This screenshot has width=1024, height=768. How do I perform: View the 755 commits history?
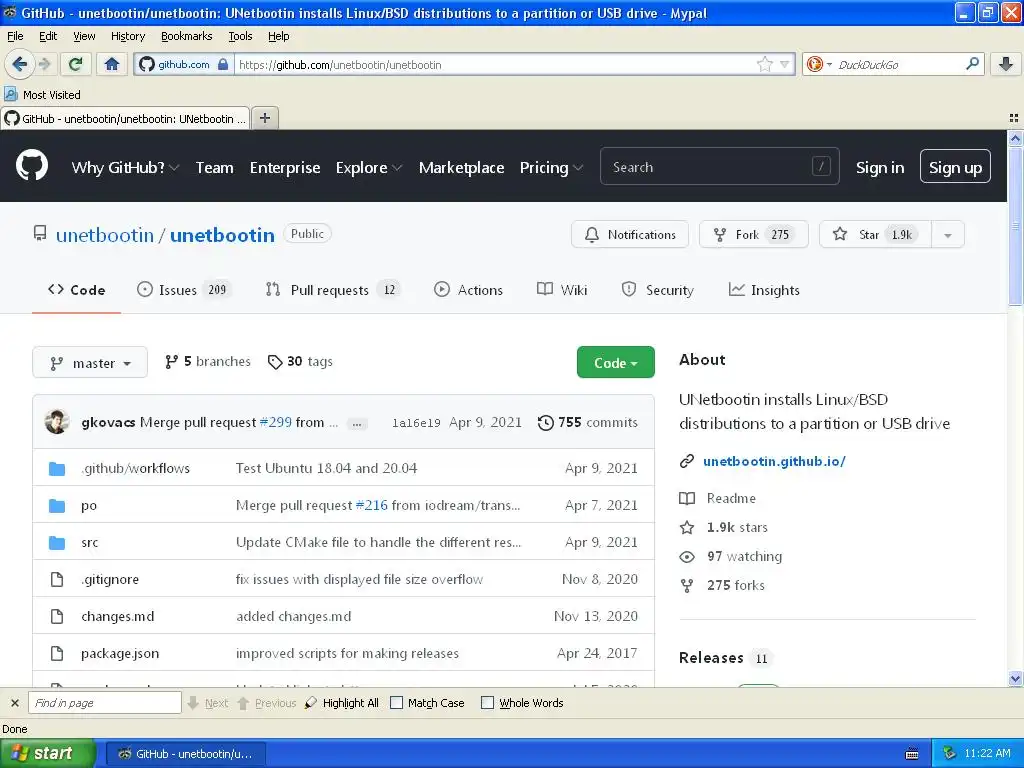coord(587,423)
